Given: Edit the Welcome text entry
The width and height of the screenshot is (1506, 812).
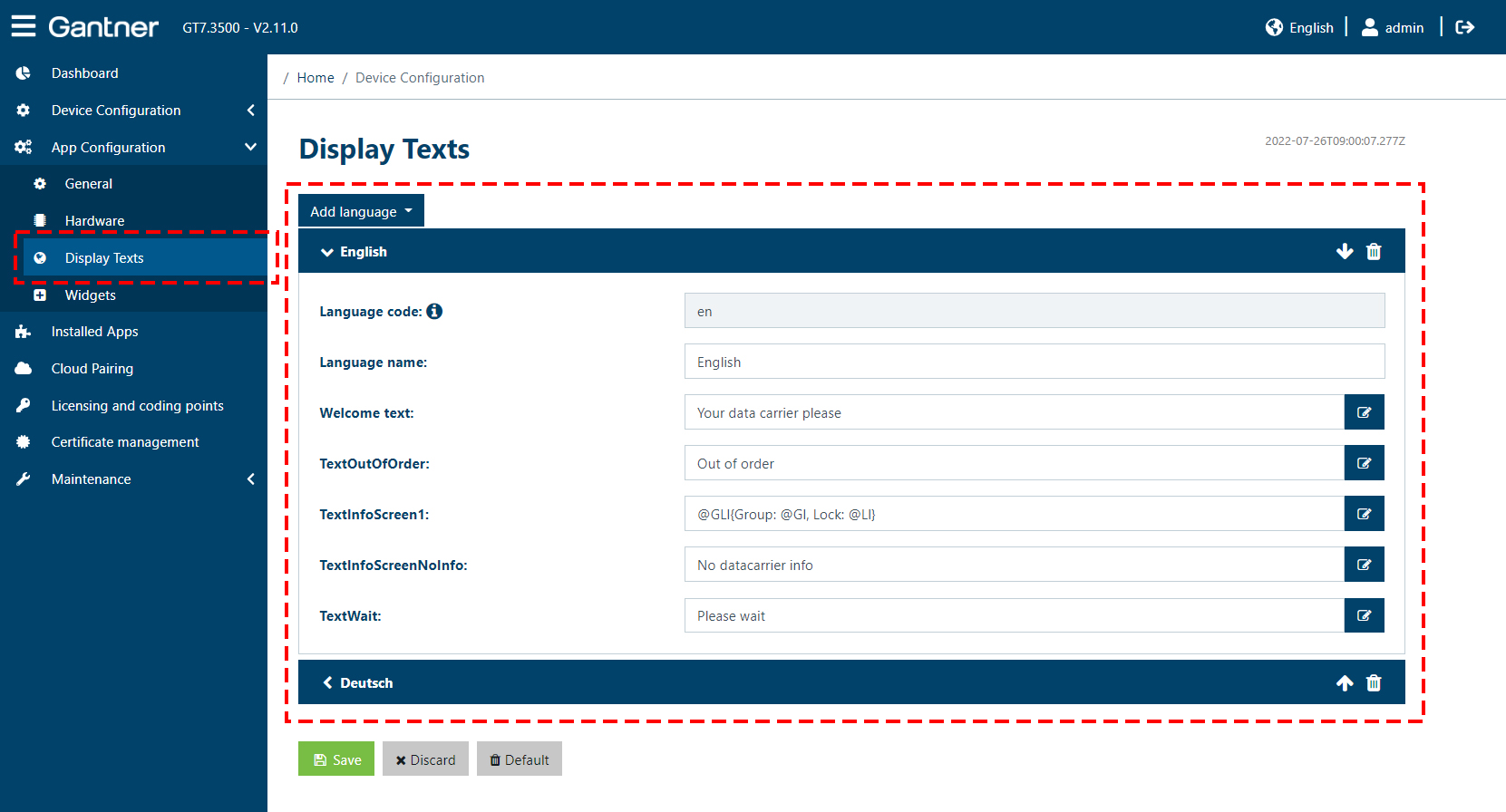Looking at the screenshot, I should (1364, 412).
